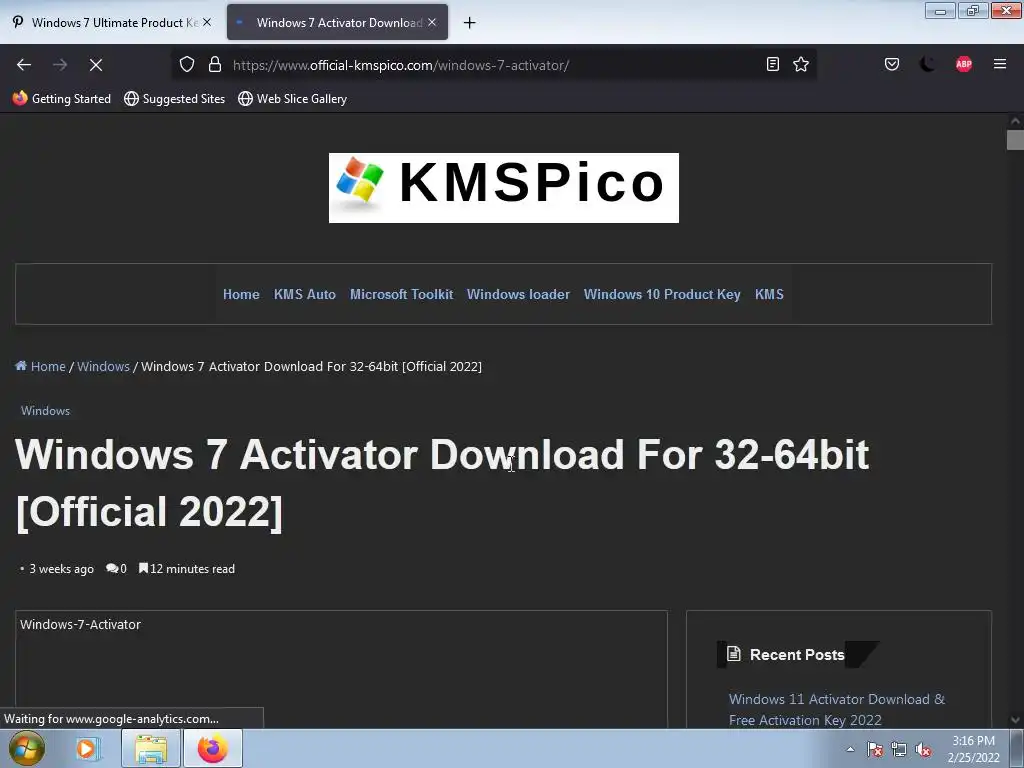Open Windows loader menu item

(x=519, y=295)
